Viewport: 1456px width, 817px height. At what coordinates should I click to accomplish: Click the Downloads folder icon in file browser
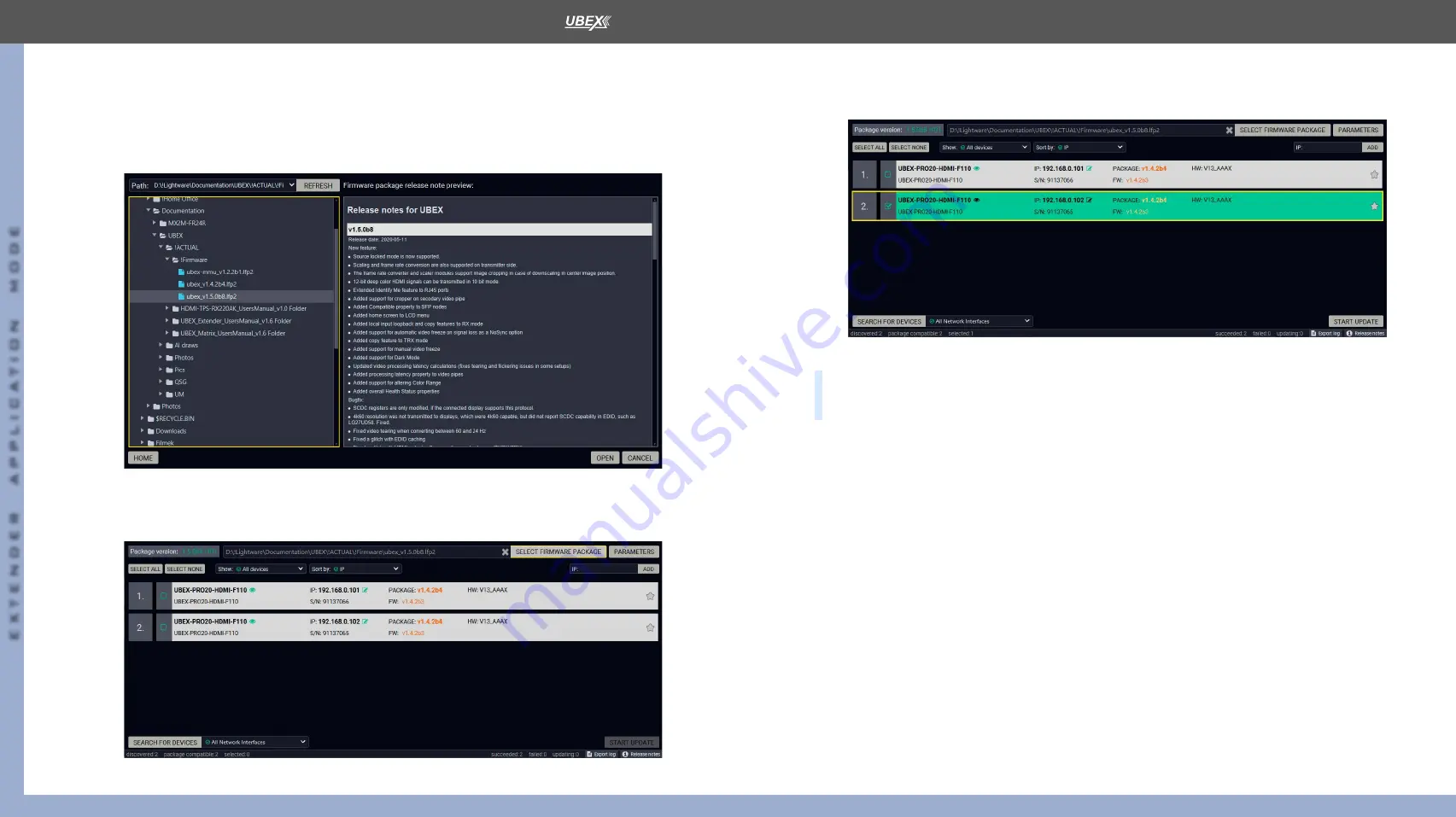151,431
